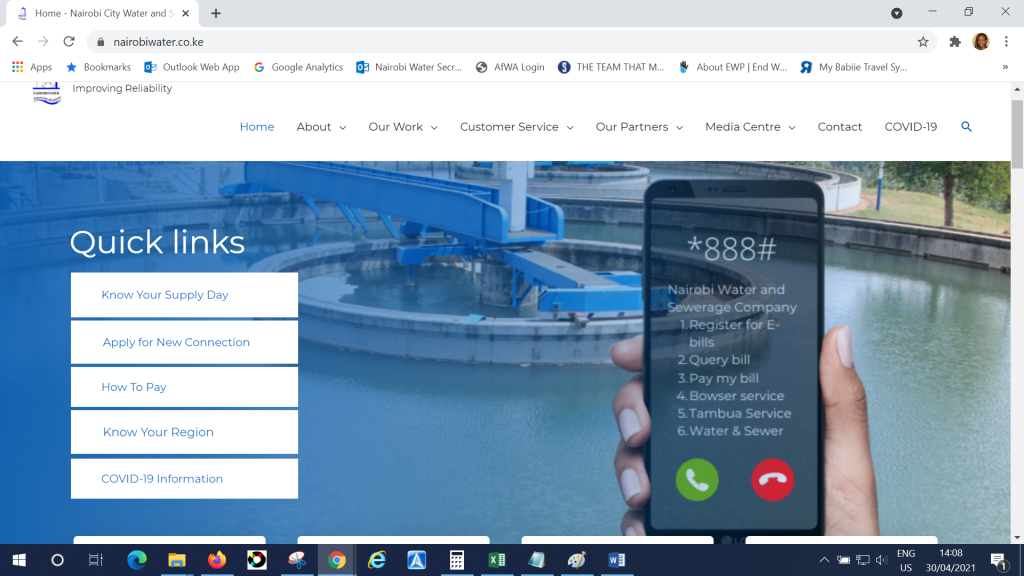Image resolution: width=1024 pixels, height=576 pixels.
Task: Open My Babiie Travel Sy... bookmark
Action: click(x=854, y=67)
